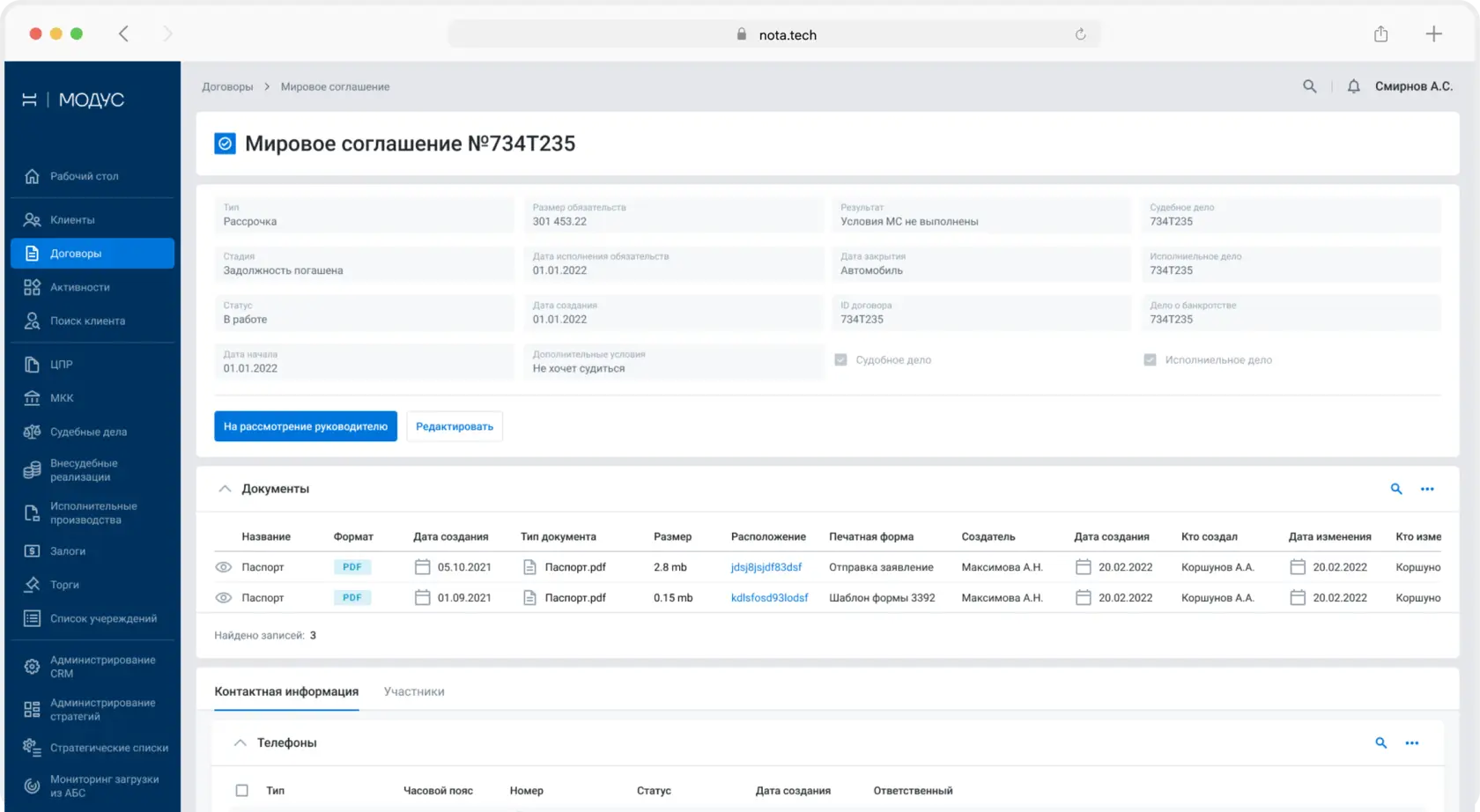
Task: Open the Торги gavel icon
Action: [33, 585]
